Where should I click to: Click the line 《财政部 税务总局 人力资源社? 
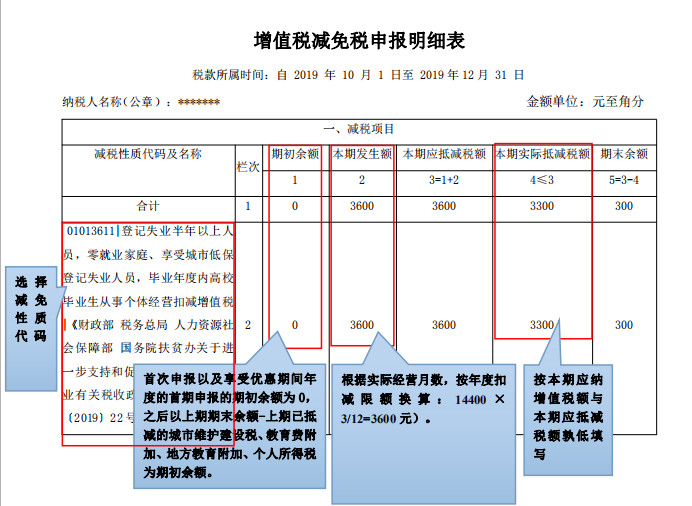point(149,325)
